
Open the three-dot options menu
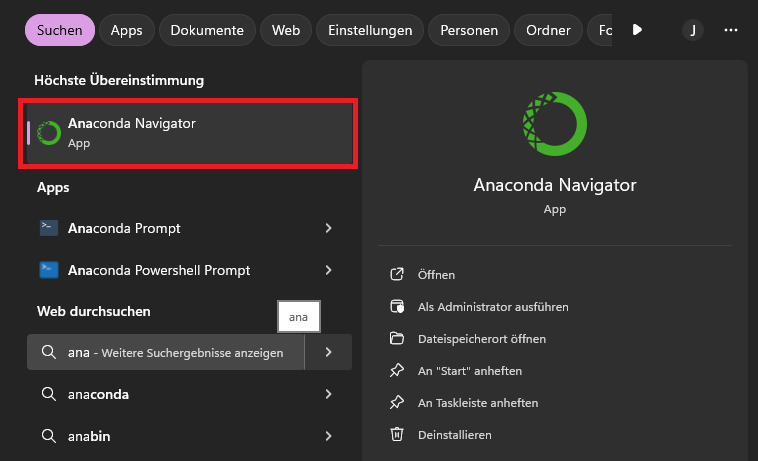pyautogui.click(x=730, y=30)
